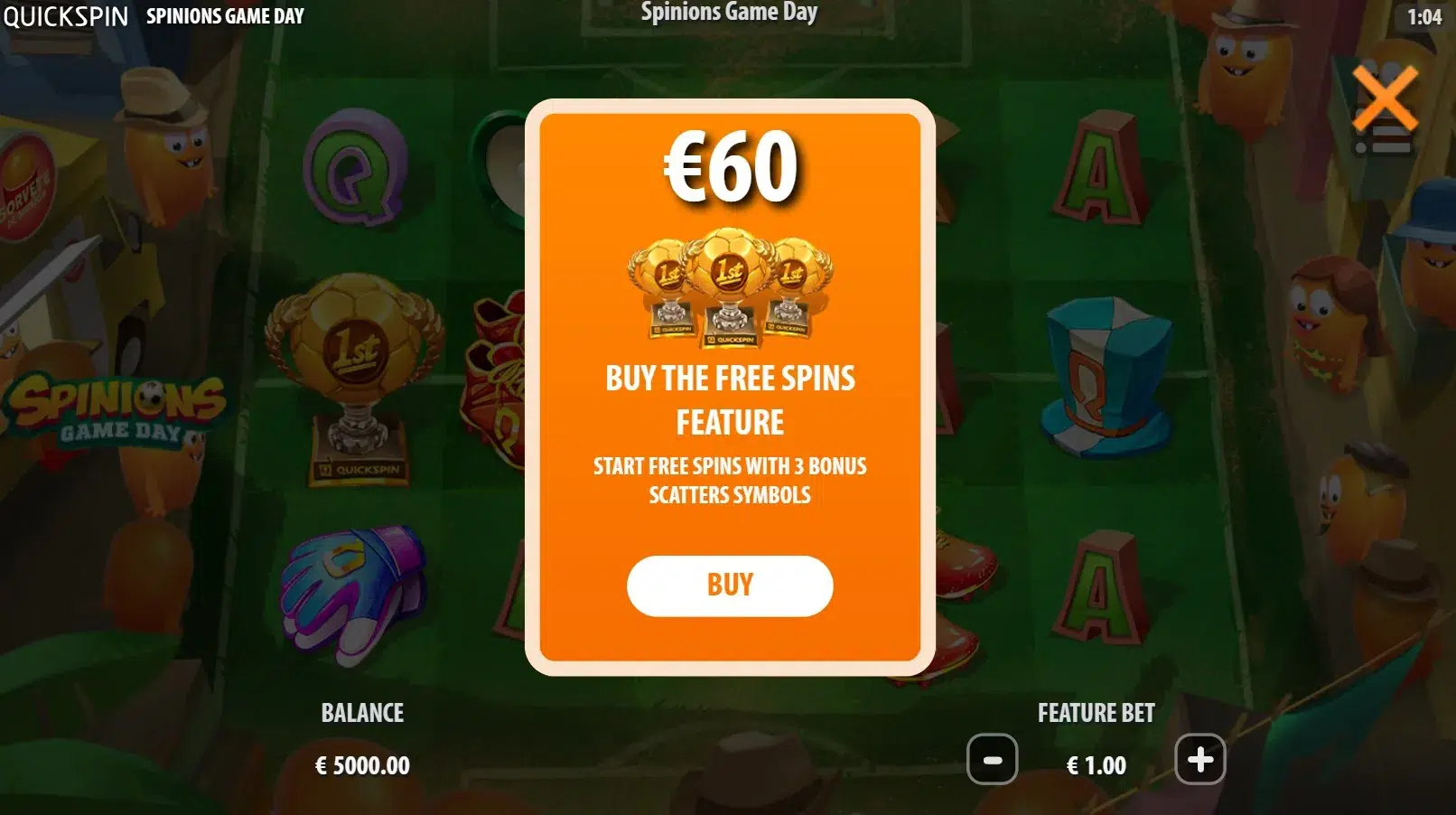Click the € 1.00 feature bet value
Image resolution: width=1456 pixels, height=815 pixels.
[x=1097, y=766]
